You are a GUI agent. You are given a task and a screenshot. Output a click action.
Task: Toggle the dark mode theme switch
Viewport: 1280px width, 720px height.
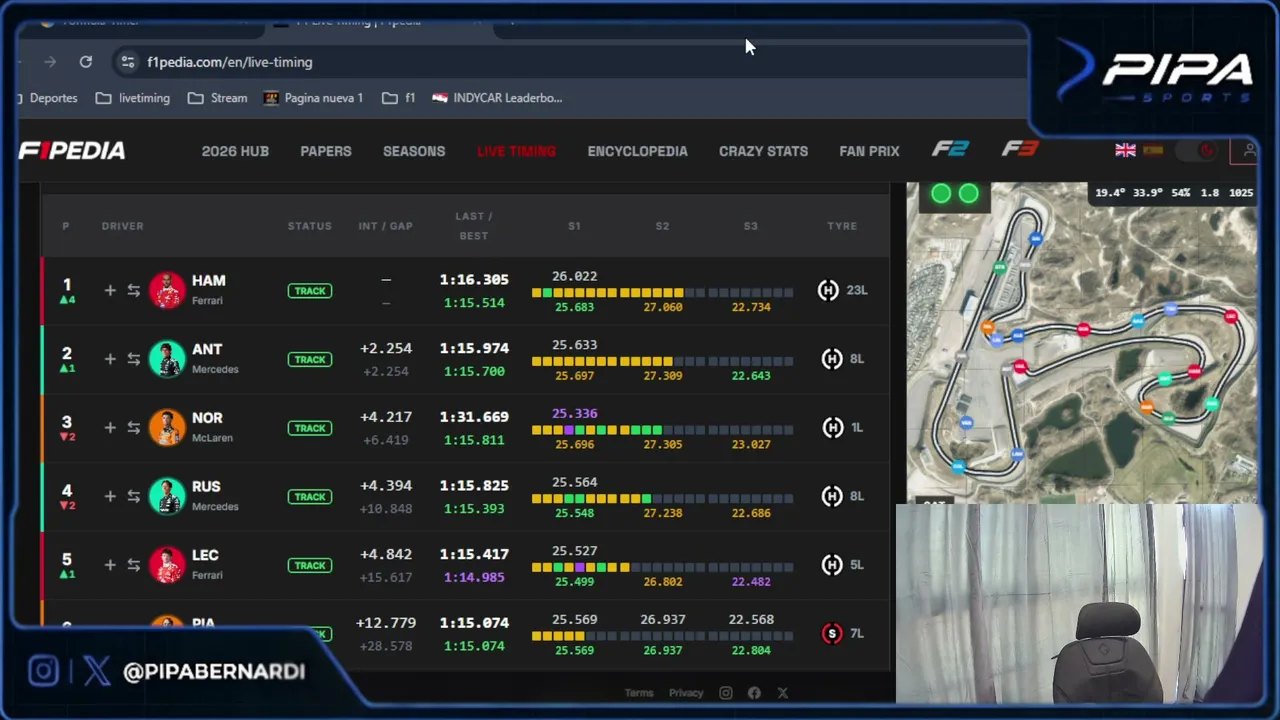[1197, 151]
